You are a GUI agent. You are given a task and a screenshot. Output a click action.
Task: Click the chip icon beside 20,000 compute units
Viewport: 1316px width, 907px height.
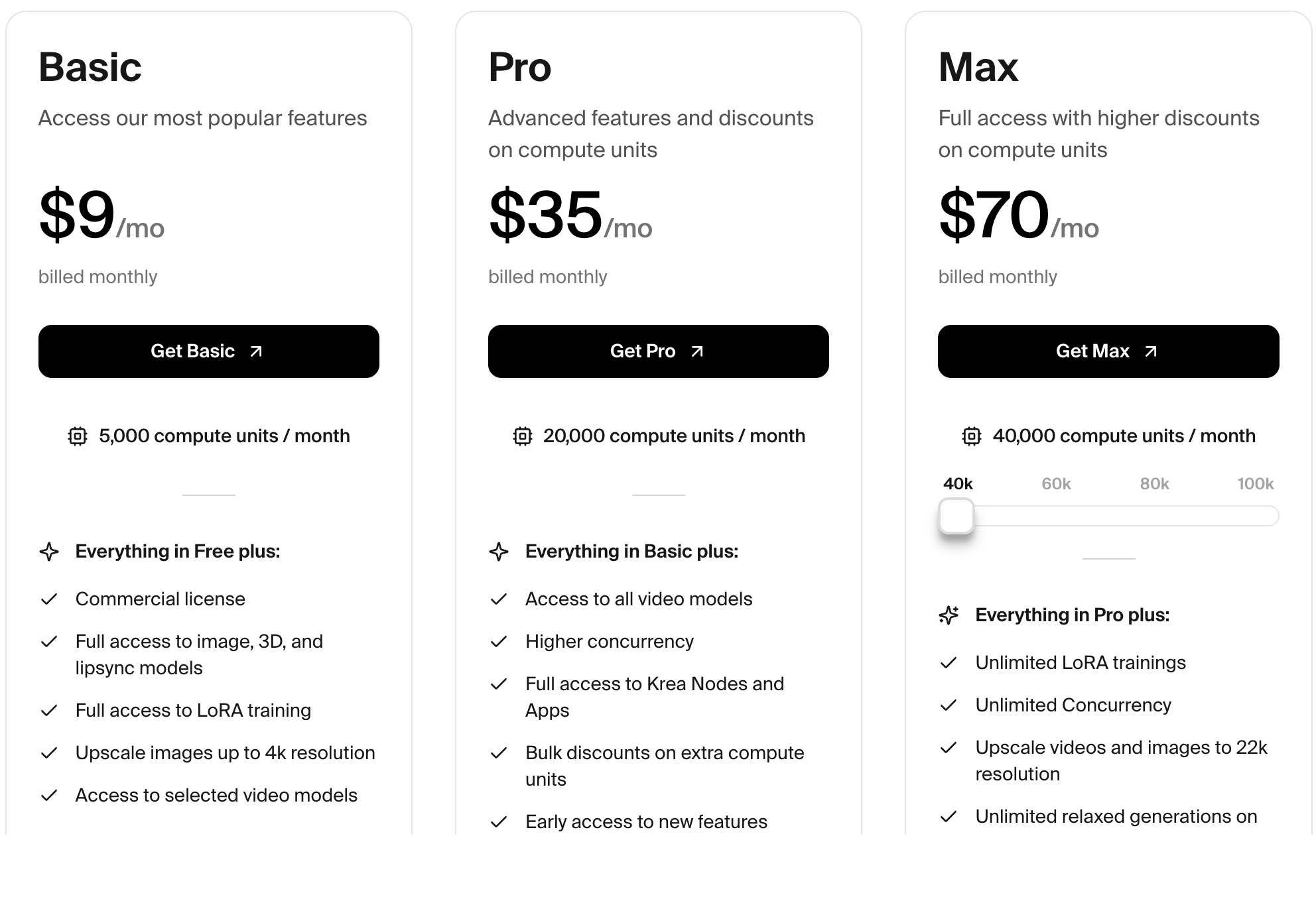point(523,436)
